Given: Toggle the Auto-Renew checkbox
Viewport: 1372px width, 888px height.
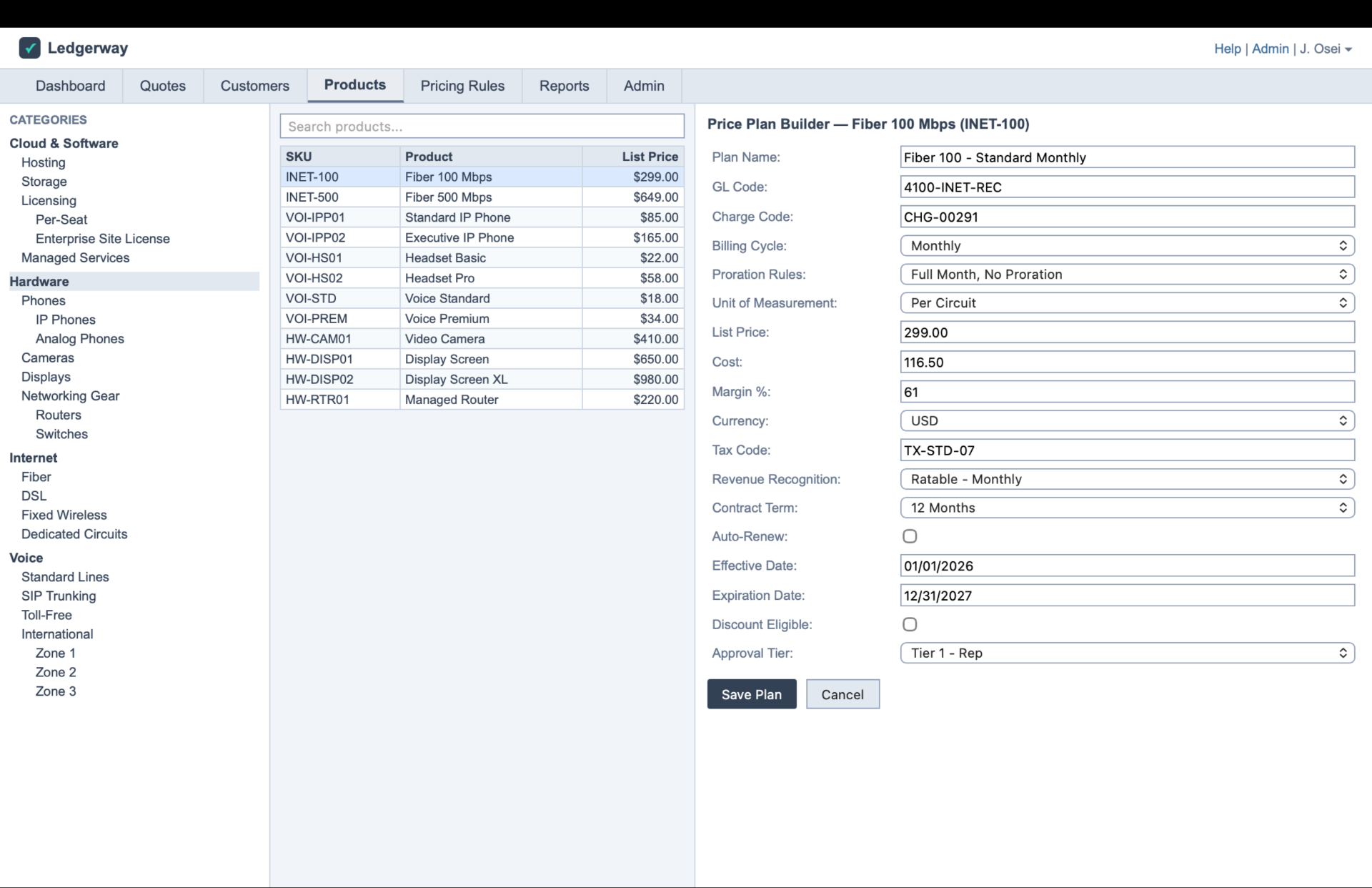Looking at the screenshot, I should tap(910, 536).
